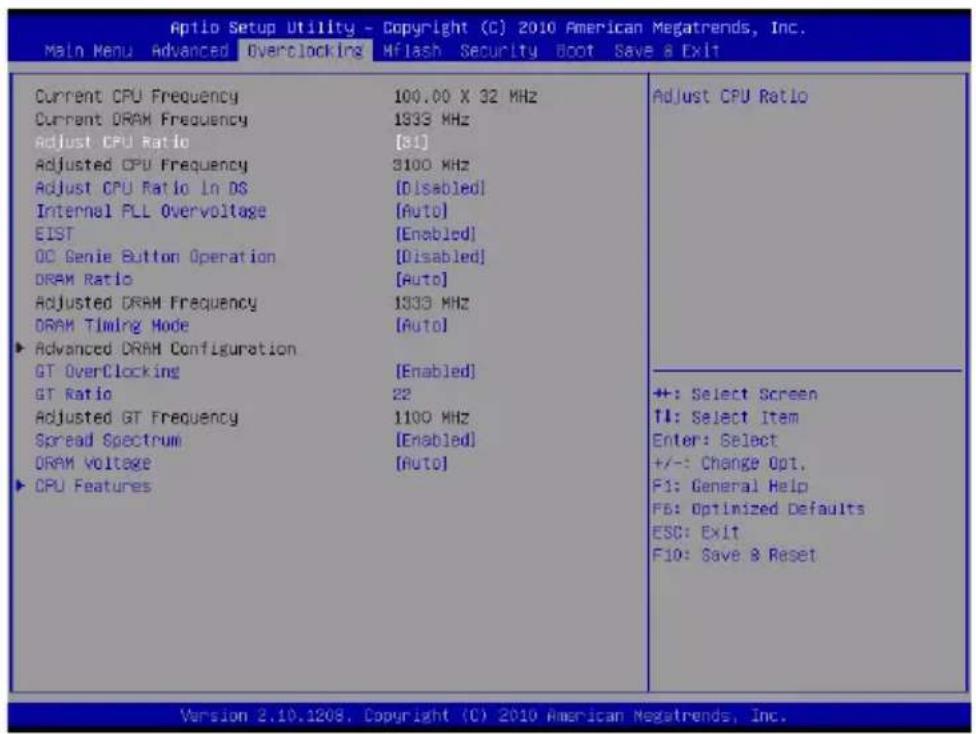
Task: Open the Save & Exit tab
Action: (x=667, y=51)
